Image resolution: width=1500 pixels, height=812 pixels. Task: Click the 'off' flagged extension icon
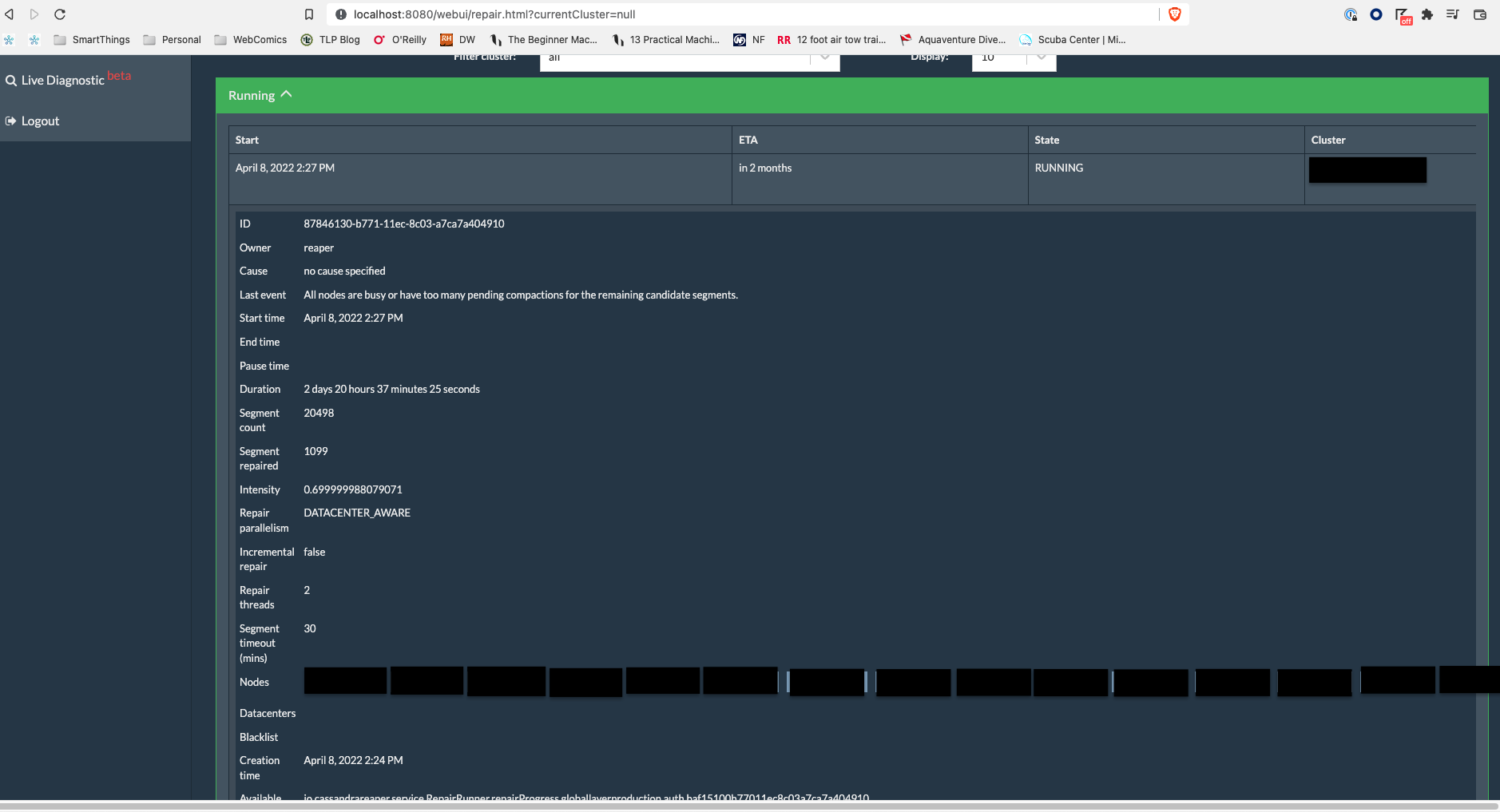(1405, 14)
